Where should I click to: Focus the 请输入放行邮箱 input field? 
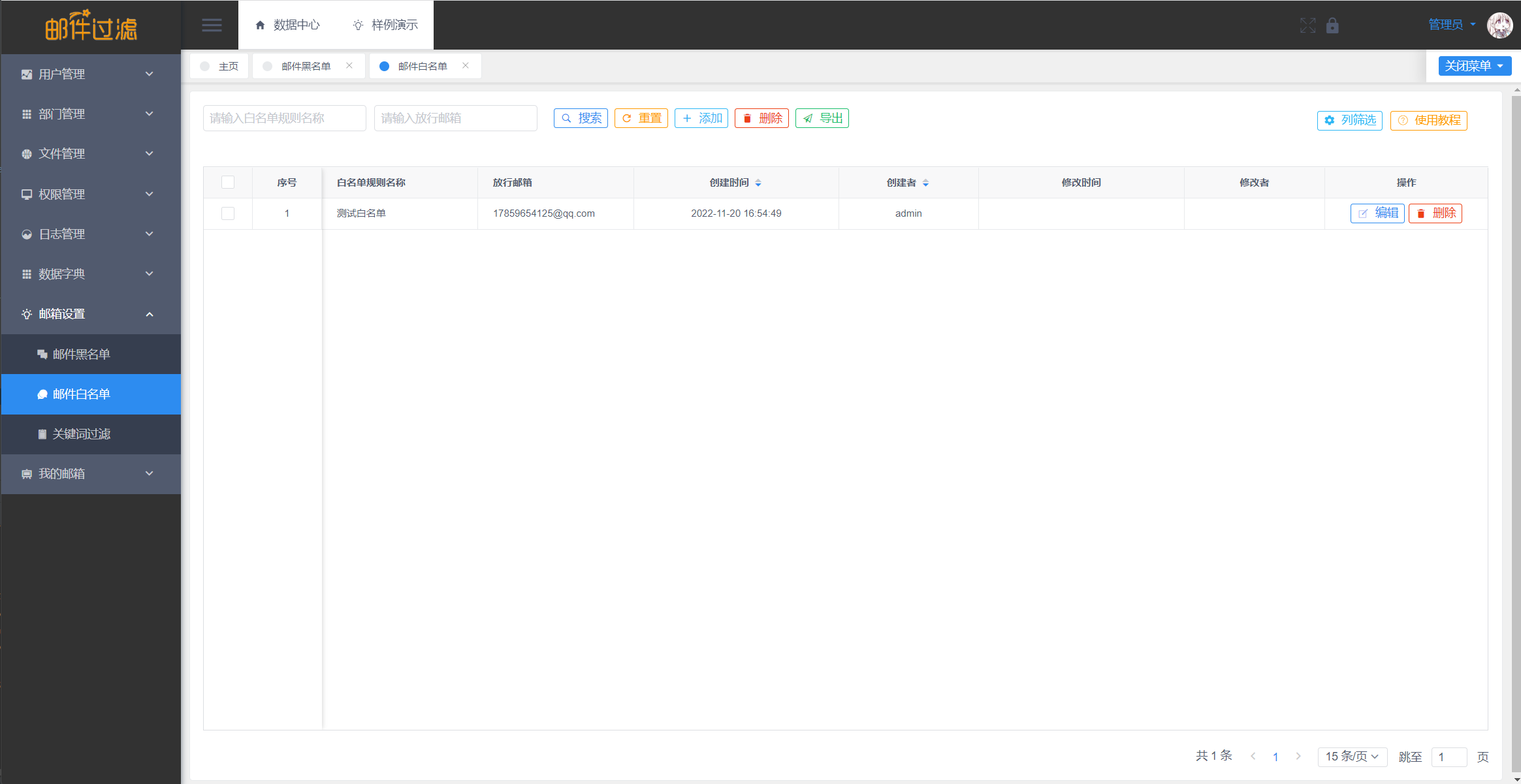[x=455, y=118]
